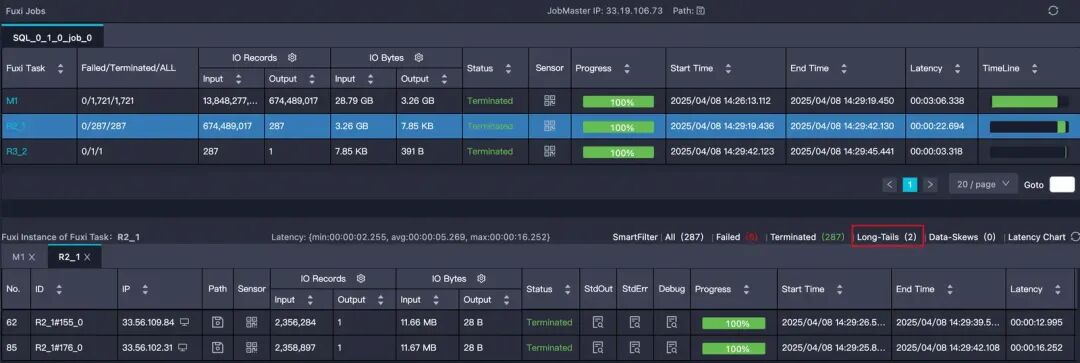
Task: Open Debug icon for instance R2_1#155_0
Action: (672, 322)
